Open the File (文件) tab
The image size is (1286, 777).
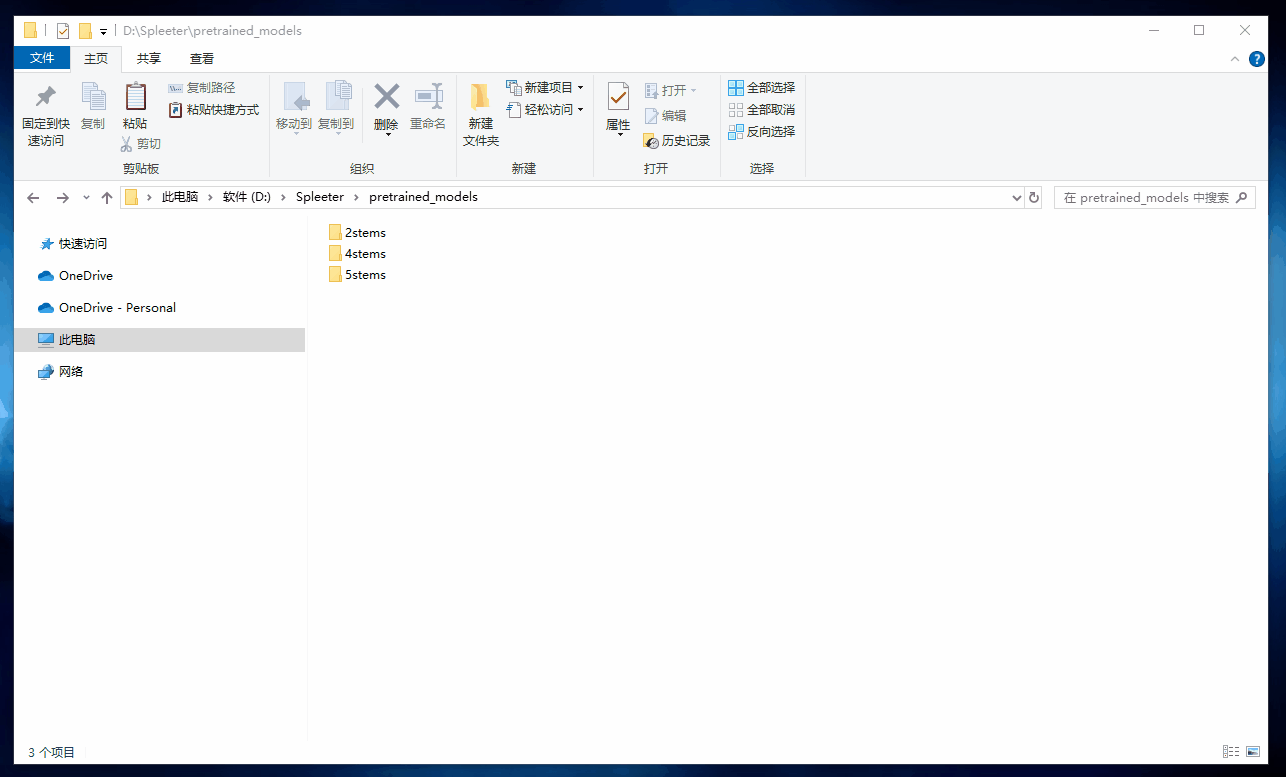[42, 59]
